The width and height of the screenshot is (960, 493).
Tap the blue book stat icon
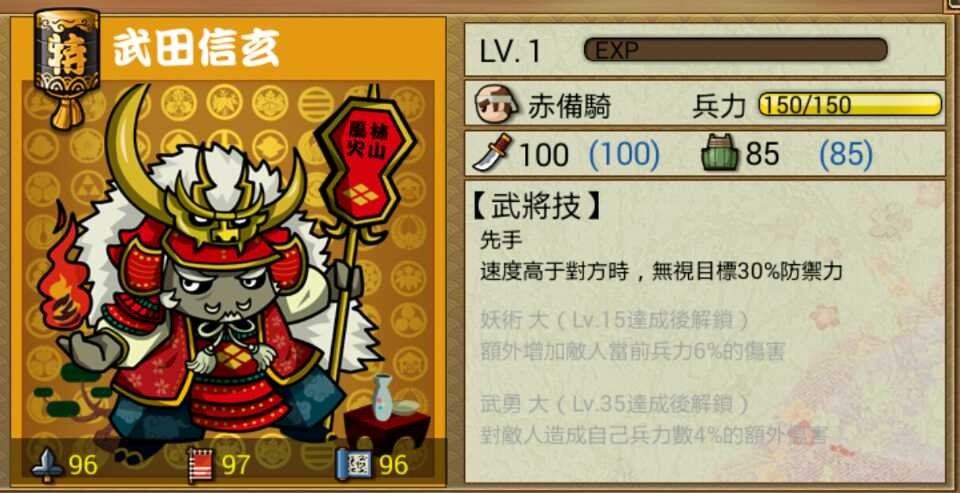[355, 465]
